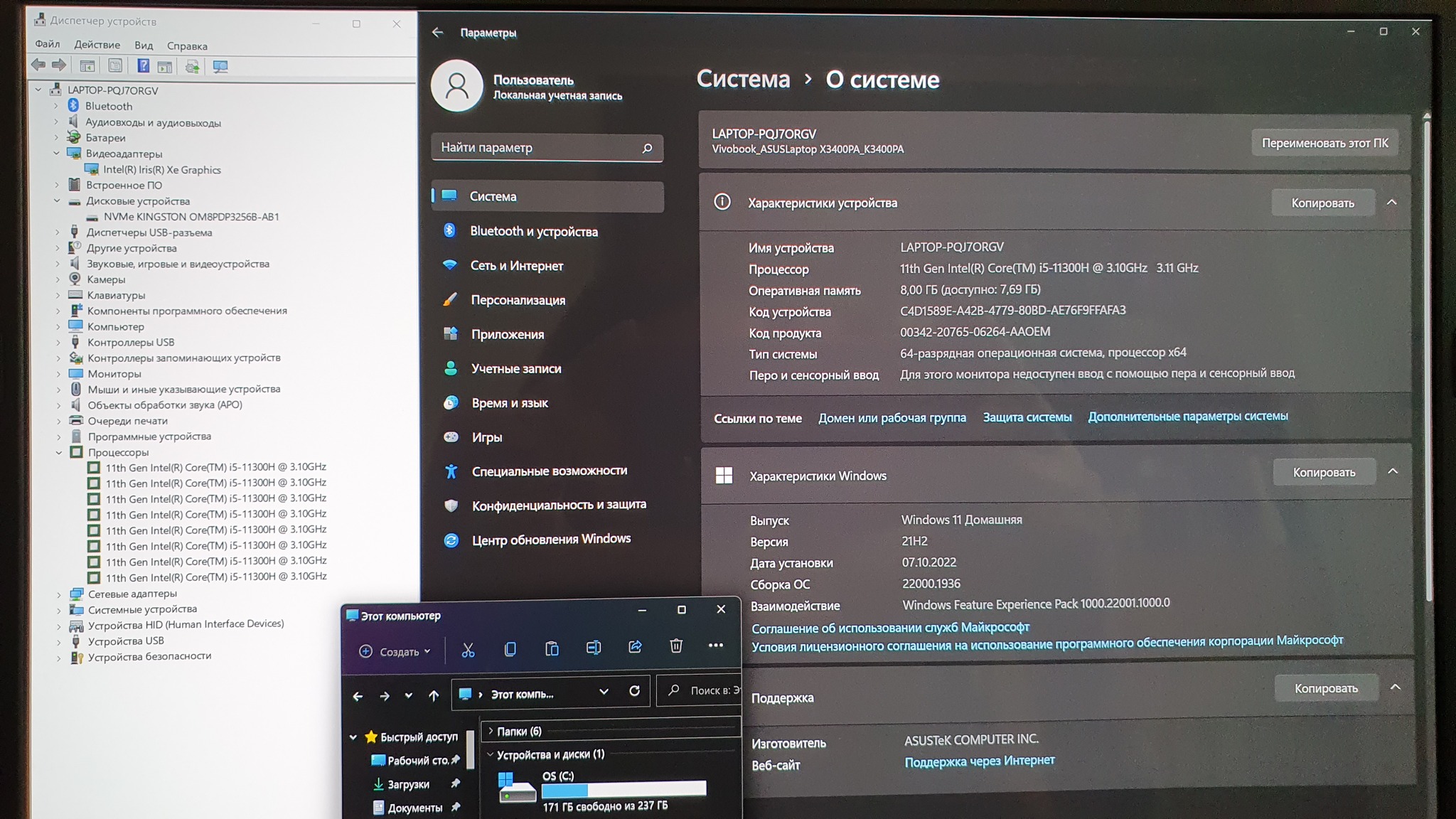Click the Share icon in Explorer toolbar

click(635, 646)
